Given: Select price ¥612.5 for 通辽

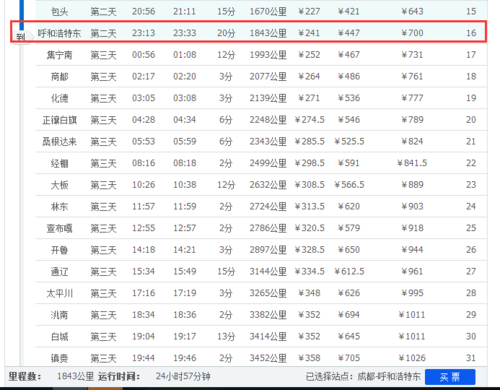Looking at the screenshot, I should [349, 272].
